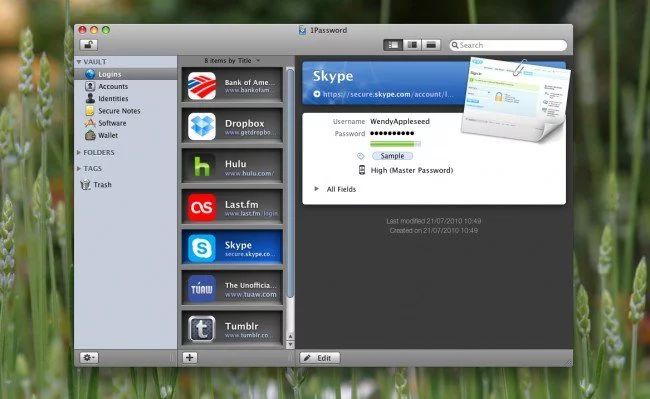This screenshot has width=650, height=399.
Task: Click the scroll down arrow in list
Action: pyautogui.click(x=291, y=344)
